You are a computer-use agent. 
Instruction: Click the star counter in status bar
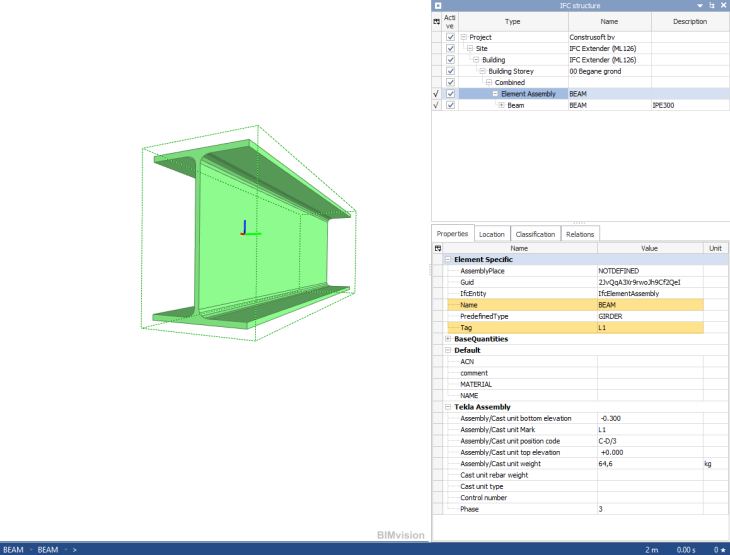click(720, 550)
